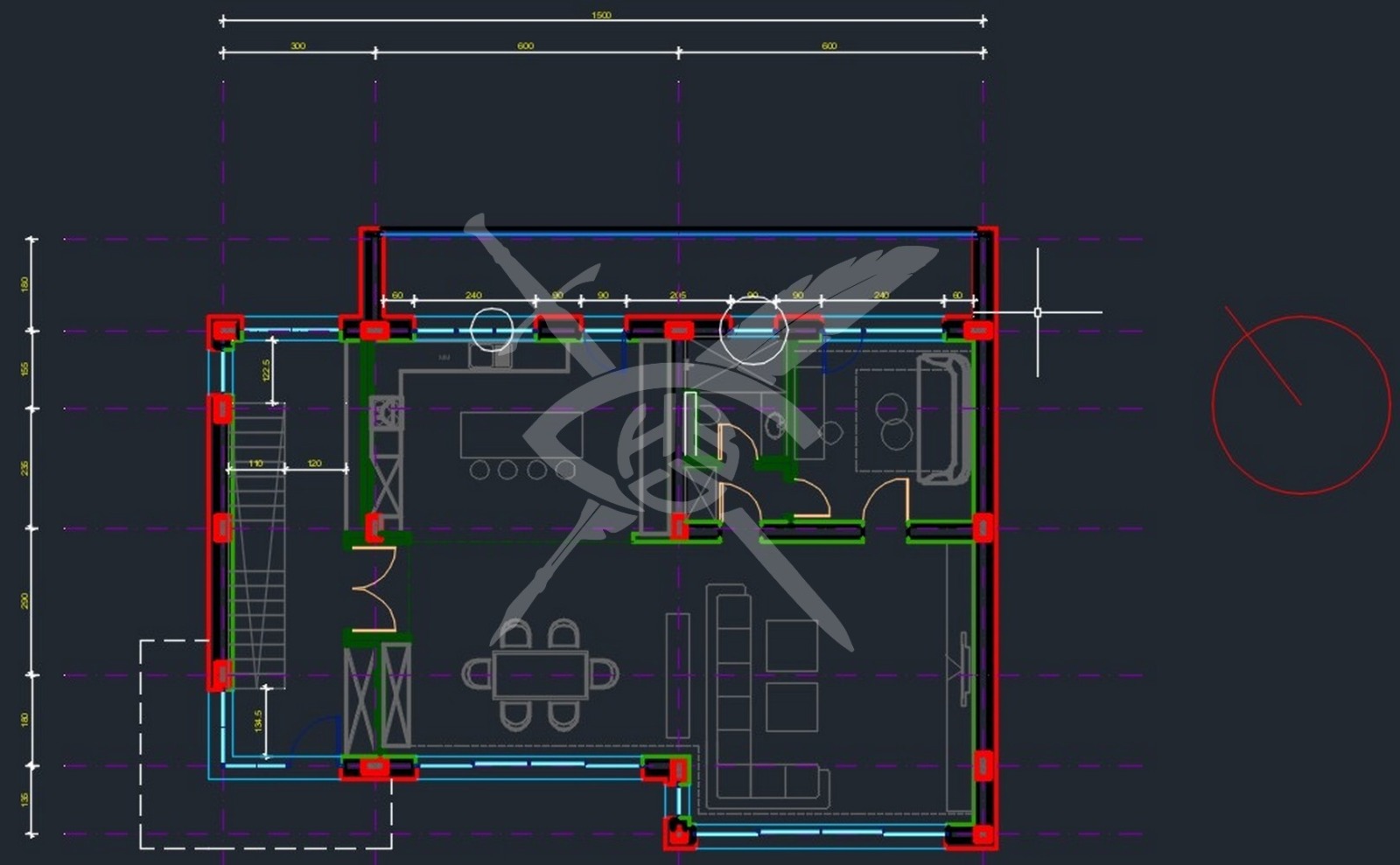Pick the staircase symbol on the left
Image resolution: width=1400 pixels, height=865 pixels.
coord(257,542)
